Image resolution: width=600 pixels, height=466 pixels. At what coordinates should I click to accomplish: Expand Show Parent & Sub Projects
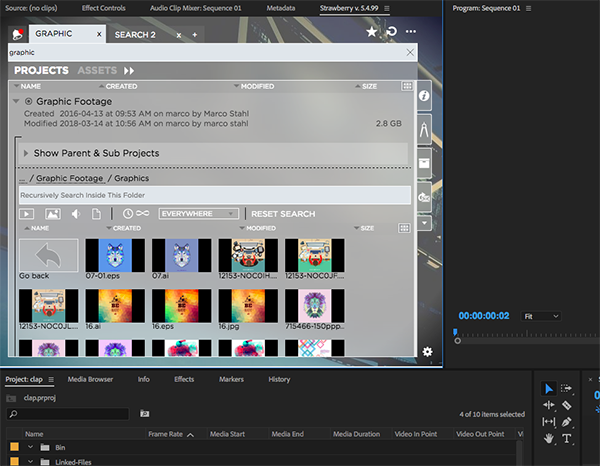tap(27, 153)
